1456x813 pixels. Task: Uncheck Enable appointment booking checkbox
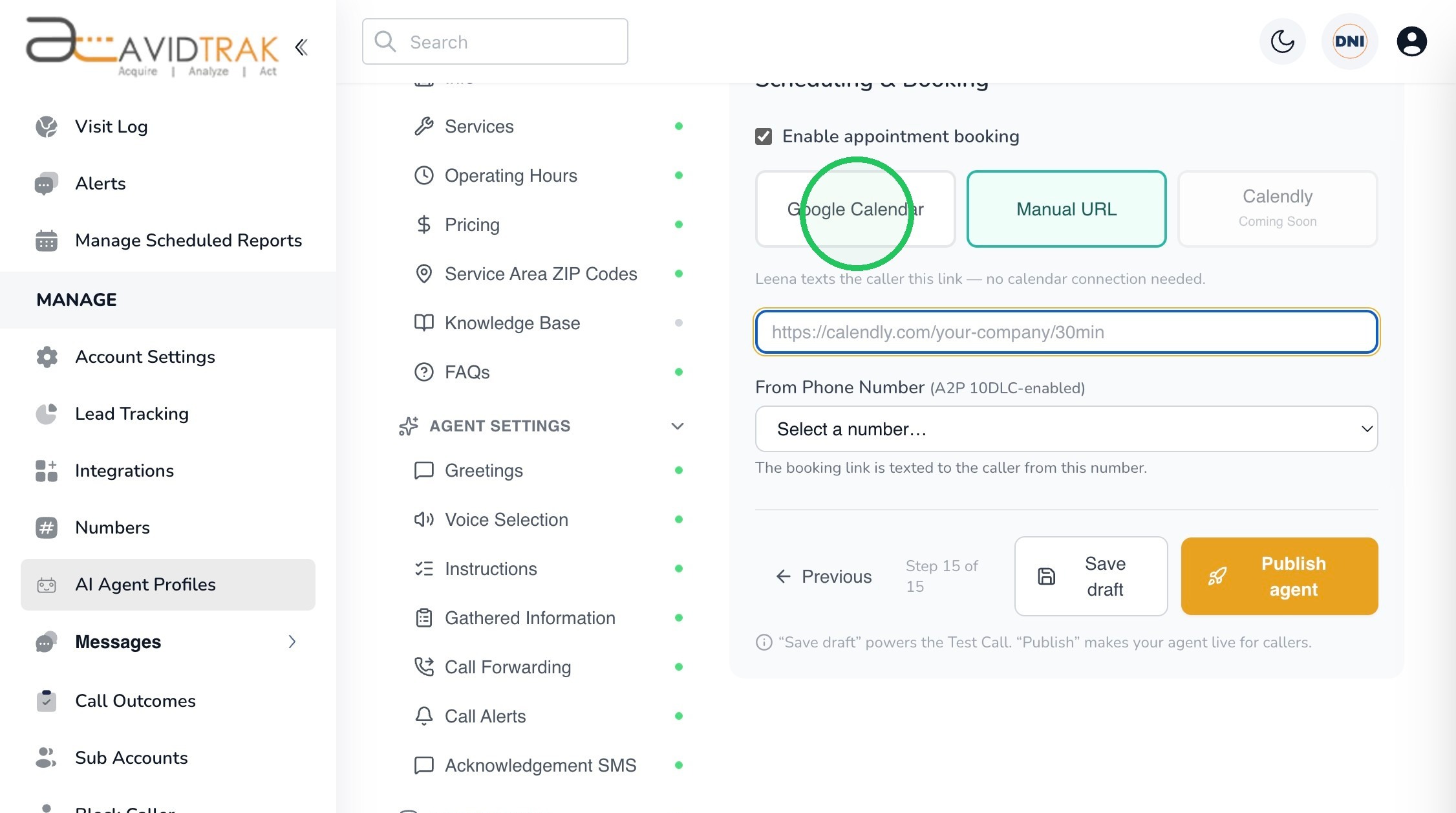pos(764,136)
